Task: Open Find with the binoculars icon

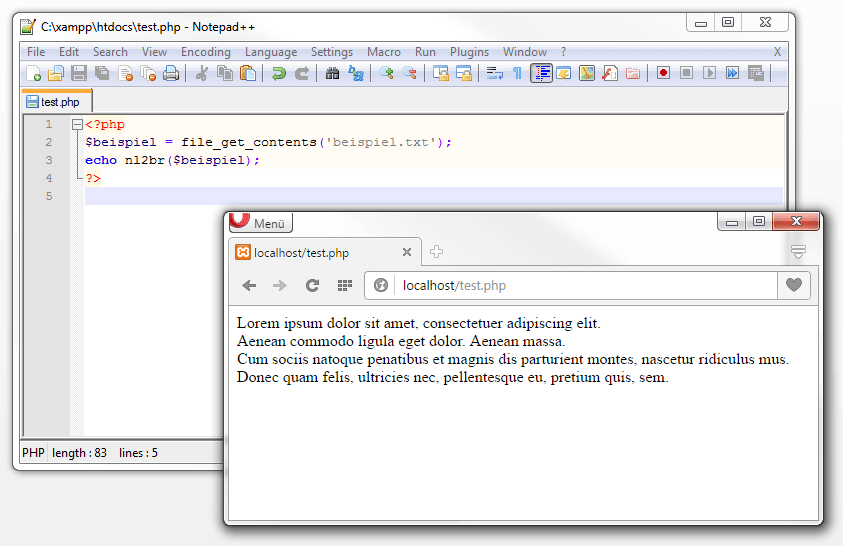Action: point(332,73)
